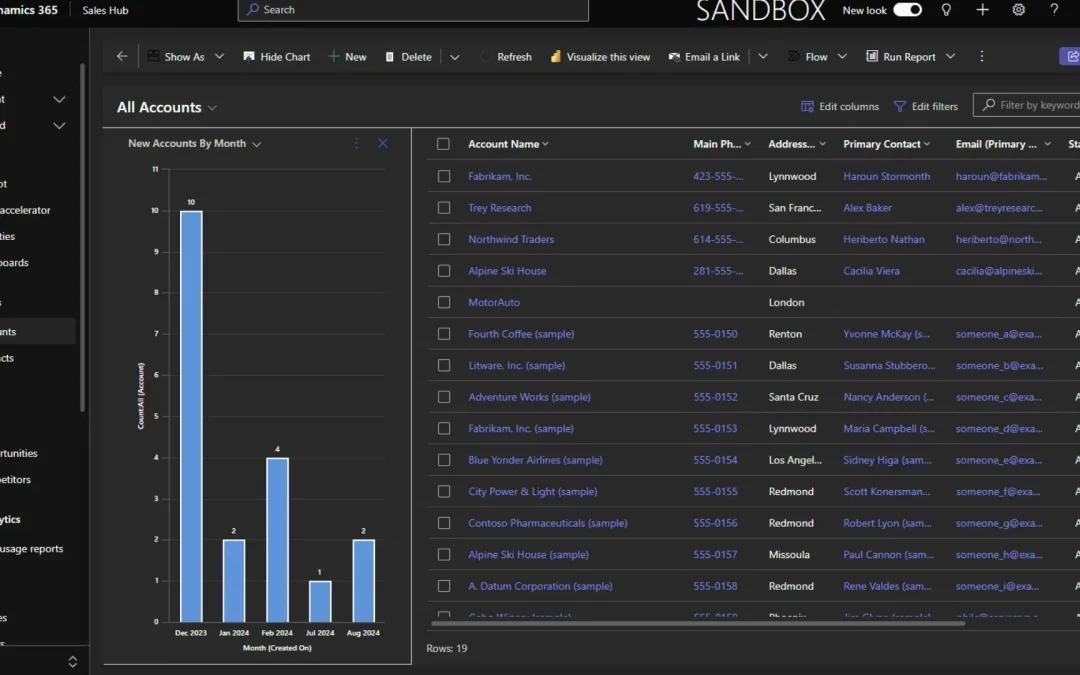Open Address column header menu
Image resolution: width=1080 pixels, height=675 pixels.
coord(797,144)
